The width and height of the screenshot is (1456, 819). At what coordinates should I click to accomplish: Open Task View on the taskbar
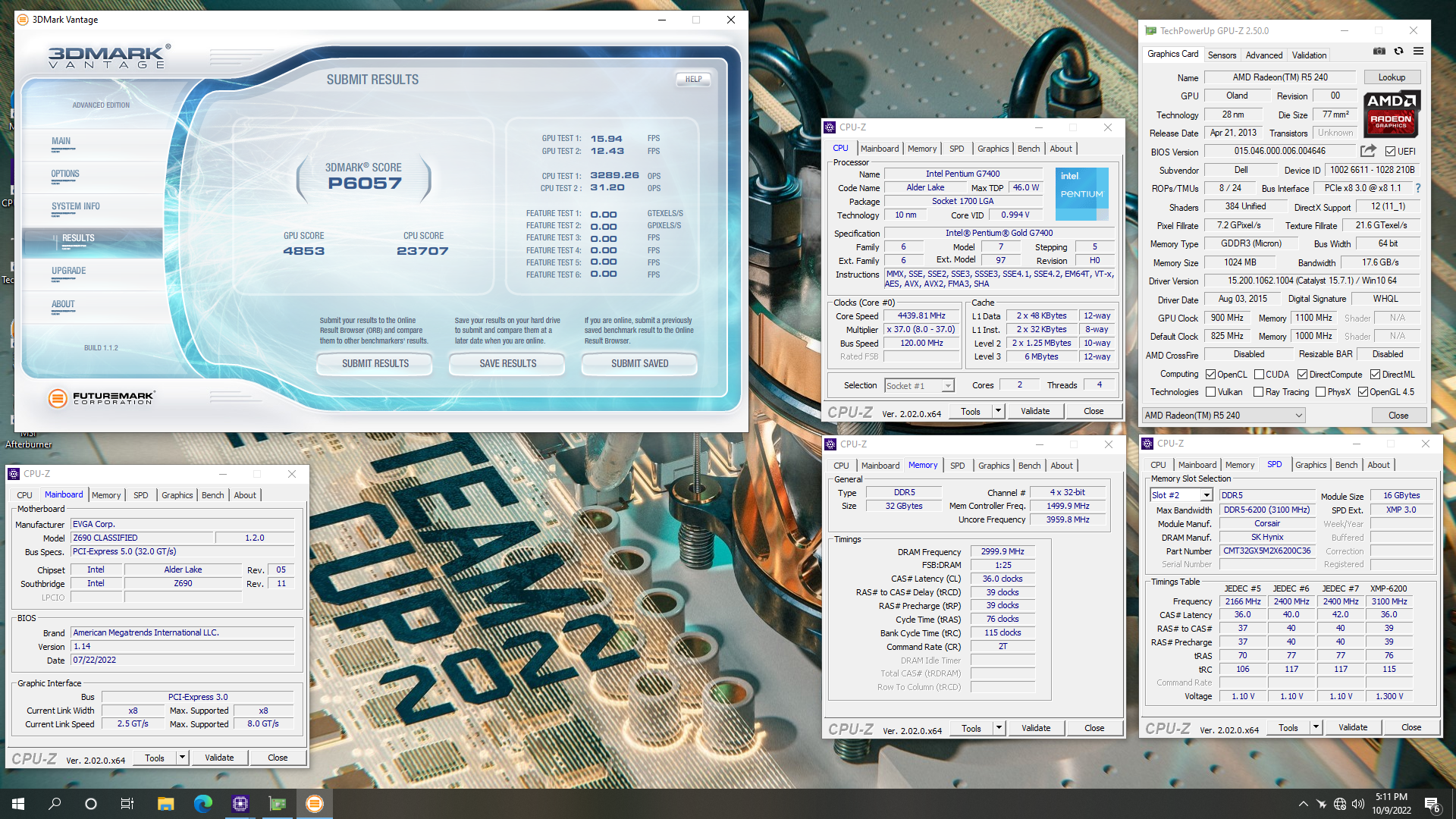tap(127, 804)
